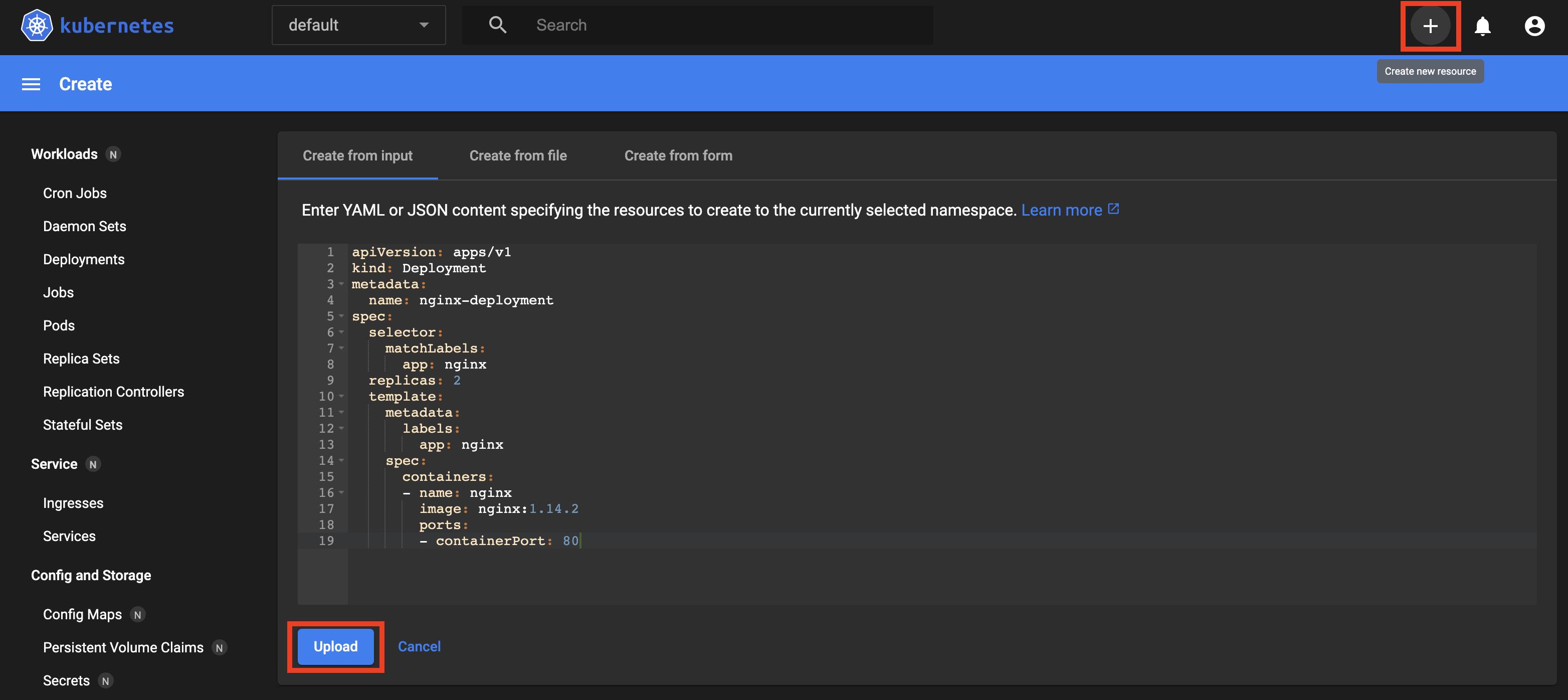1568x700 pixels.
Task: Click the user account avatar icon
Action: coord(1534,26)
